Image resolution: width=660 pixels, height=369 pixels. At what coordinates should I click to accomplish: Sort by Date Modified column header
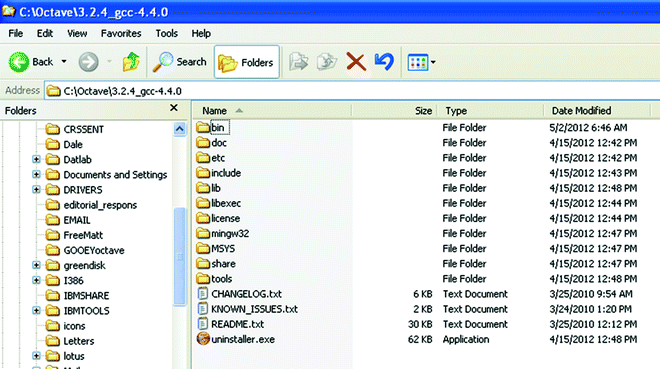coord(597,111)
